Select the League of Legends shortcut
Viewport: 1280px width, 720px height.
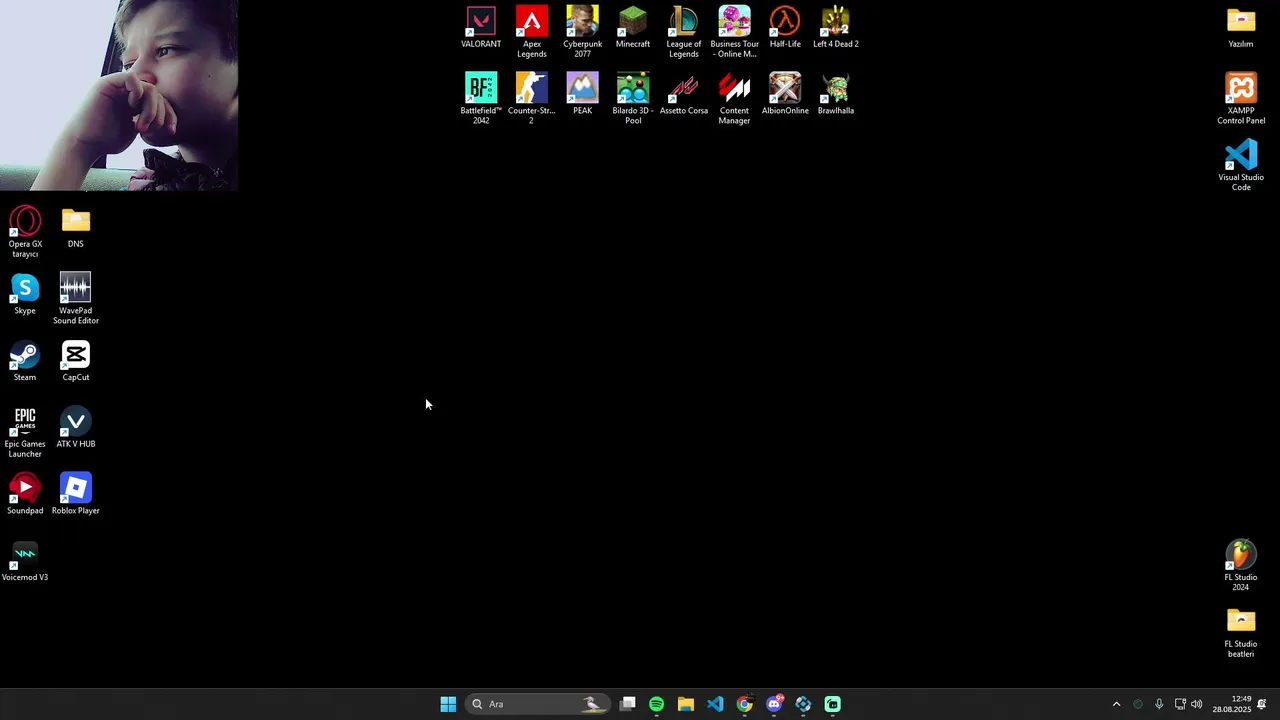pos(684,32)
